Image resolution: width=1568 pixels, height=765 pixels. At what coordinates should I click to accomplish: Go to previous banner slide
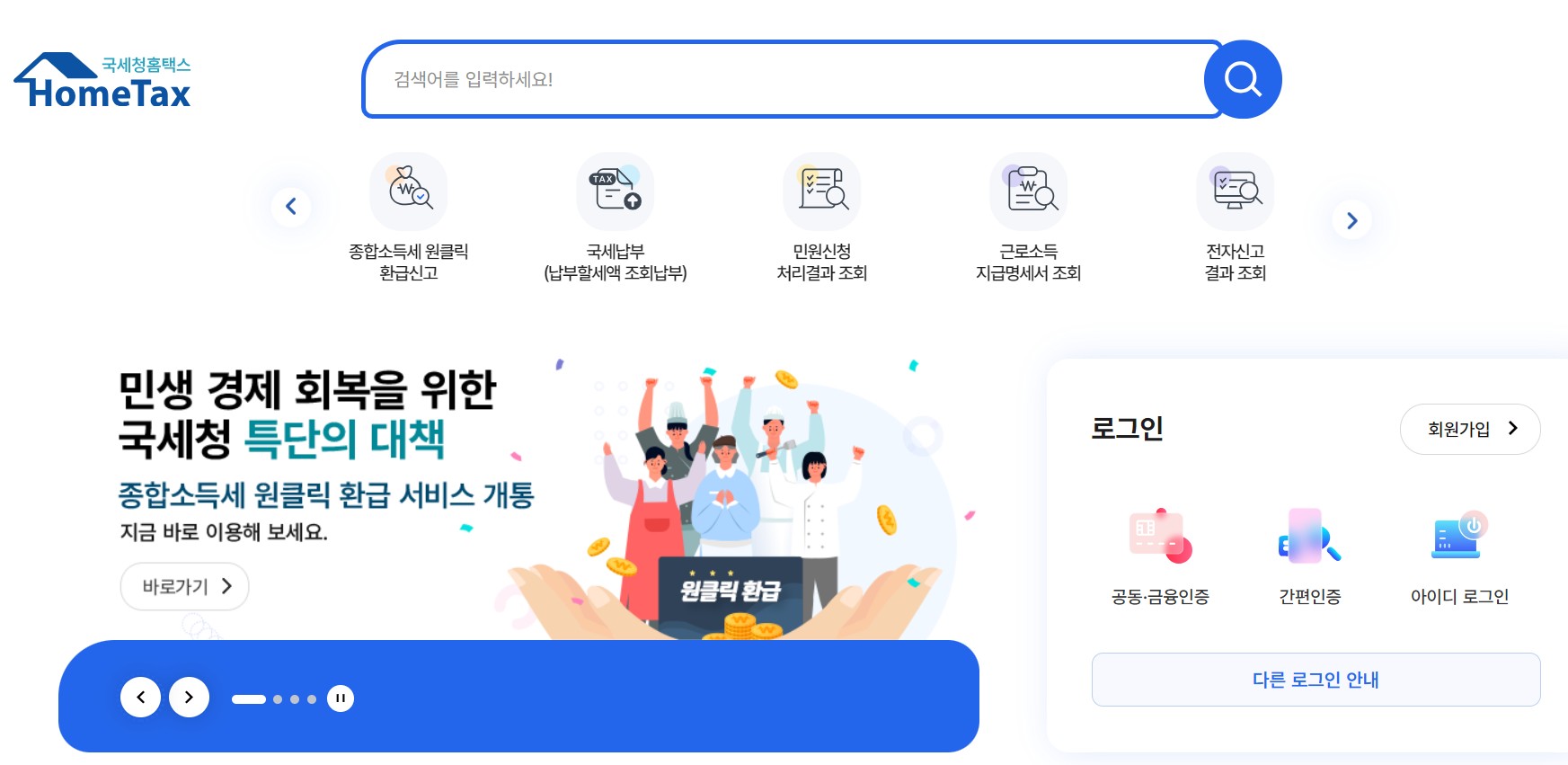(x=141, y=697)
